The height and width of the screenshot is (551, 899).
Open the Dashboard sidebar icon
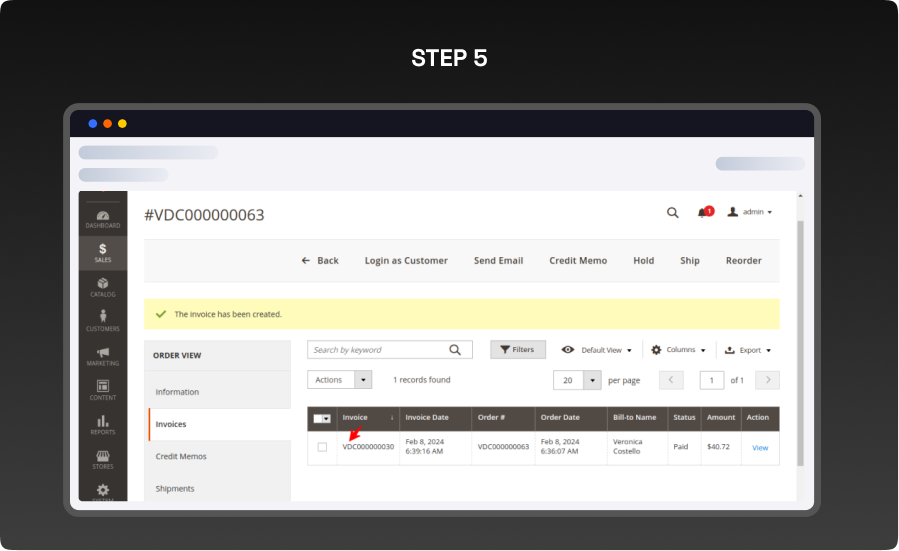[x=103, y=218]
